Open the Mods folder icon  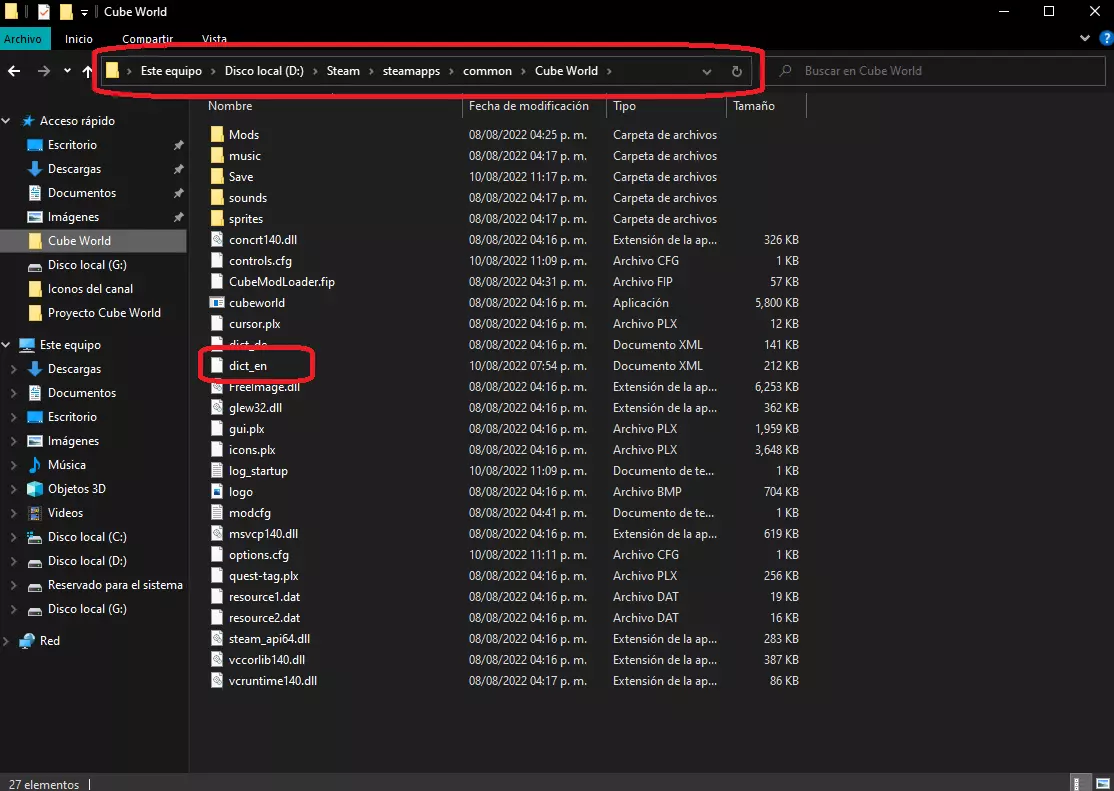point(217,134)
